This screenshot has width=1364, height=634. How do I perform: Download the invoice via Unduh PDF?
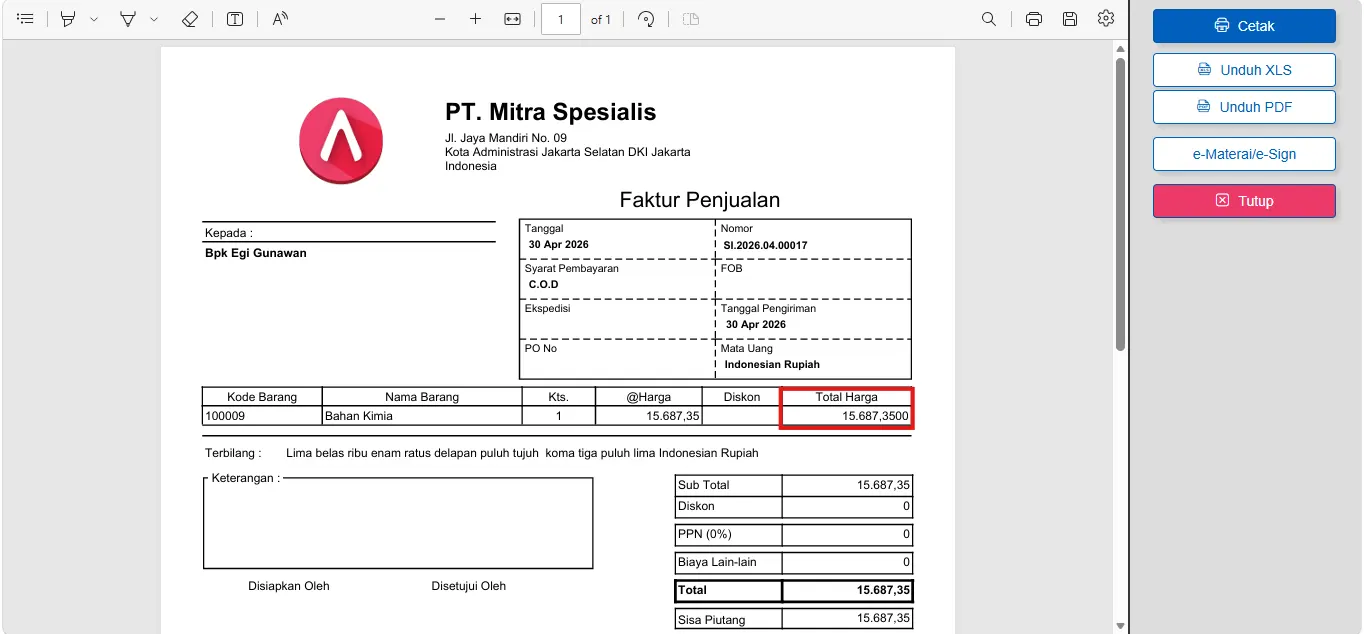1244,107
